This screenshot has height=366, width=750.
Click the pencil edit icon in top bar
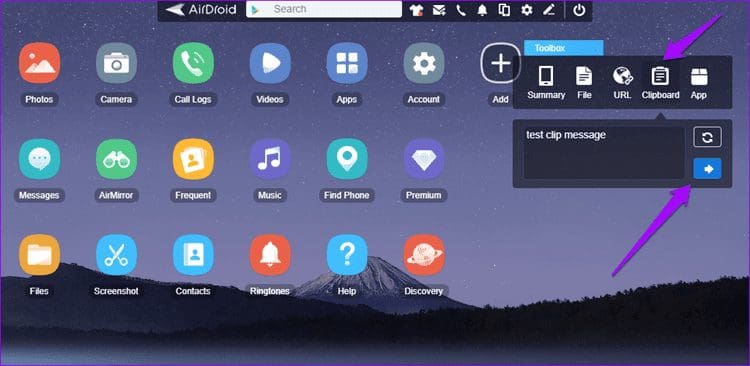(549, 10)
